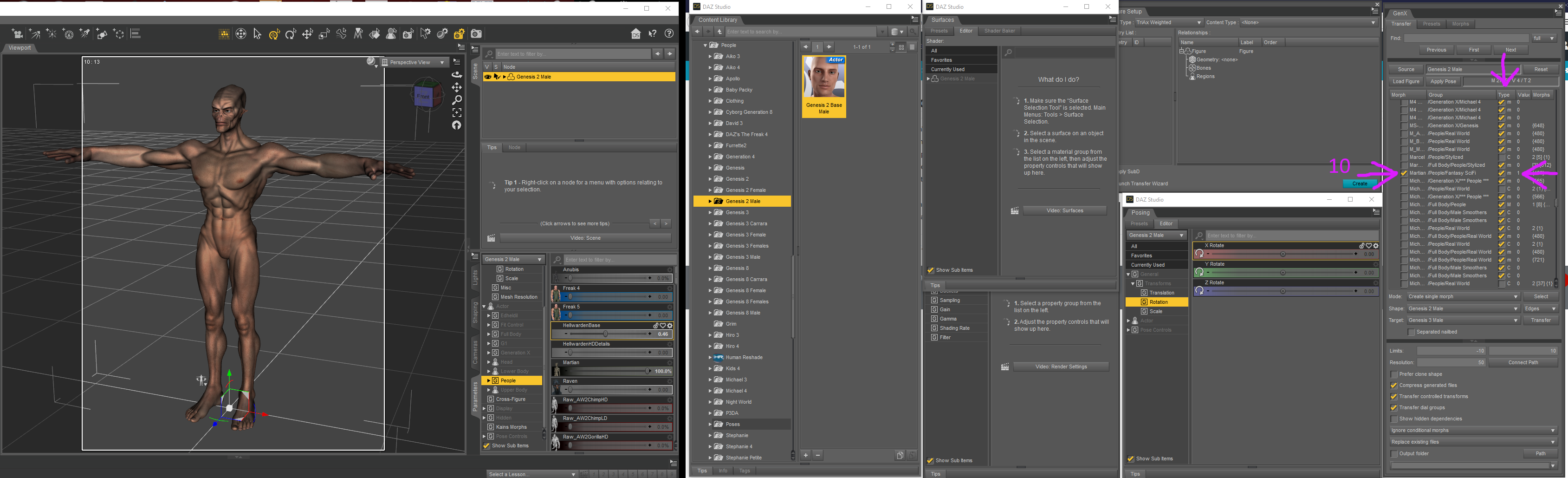Click the What's This help cursor icon
This screenshot has width=1568, height=478.
(653, 34)
